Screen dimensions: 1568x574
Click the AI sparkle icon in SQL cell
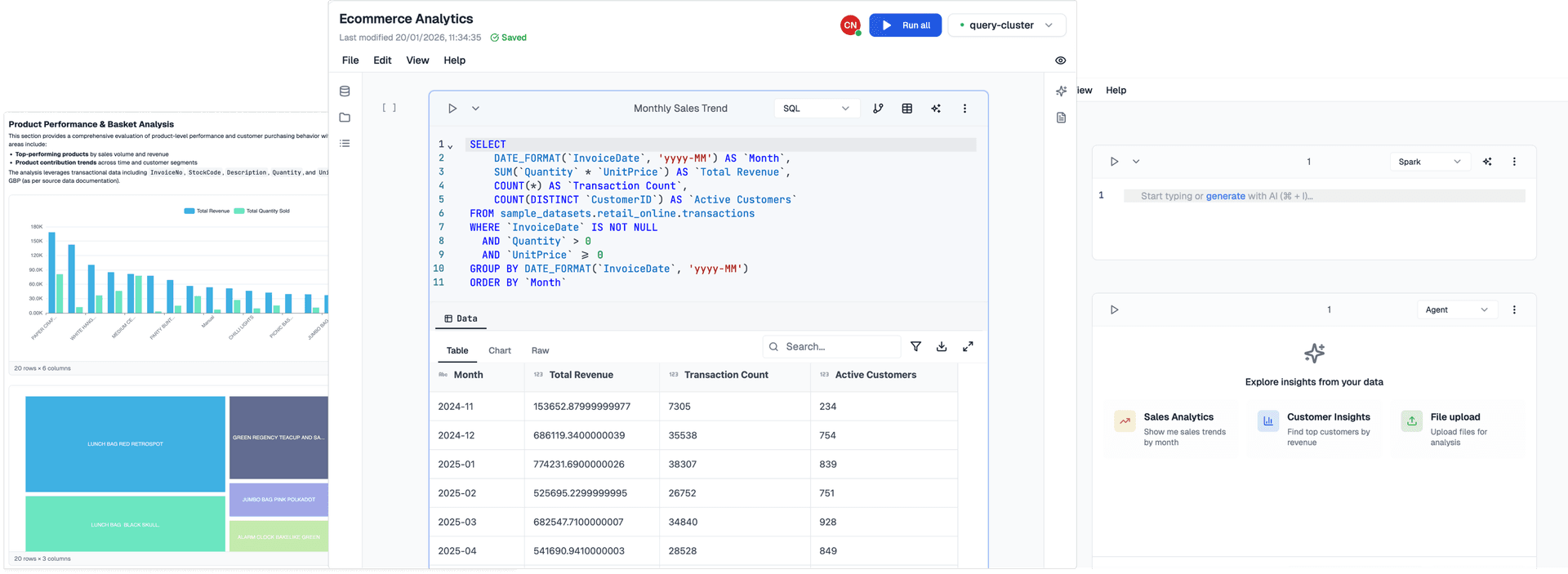click(936, 109)
